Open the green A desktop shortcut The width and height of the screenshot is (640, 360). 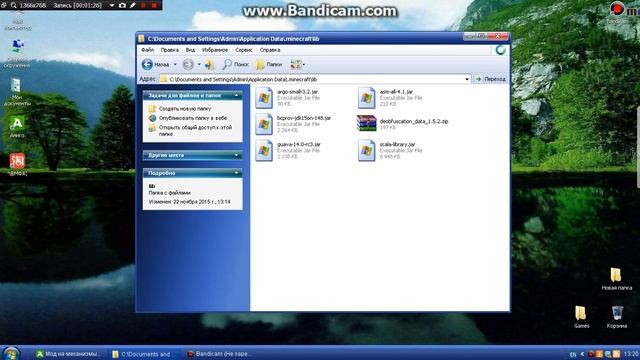pyautogui.click(x=17, y=123)
